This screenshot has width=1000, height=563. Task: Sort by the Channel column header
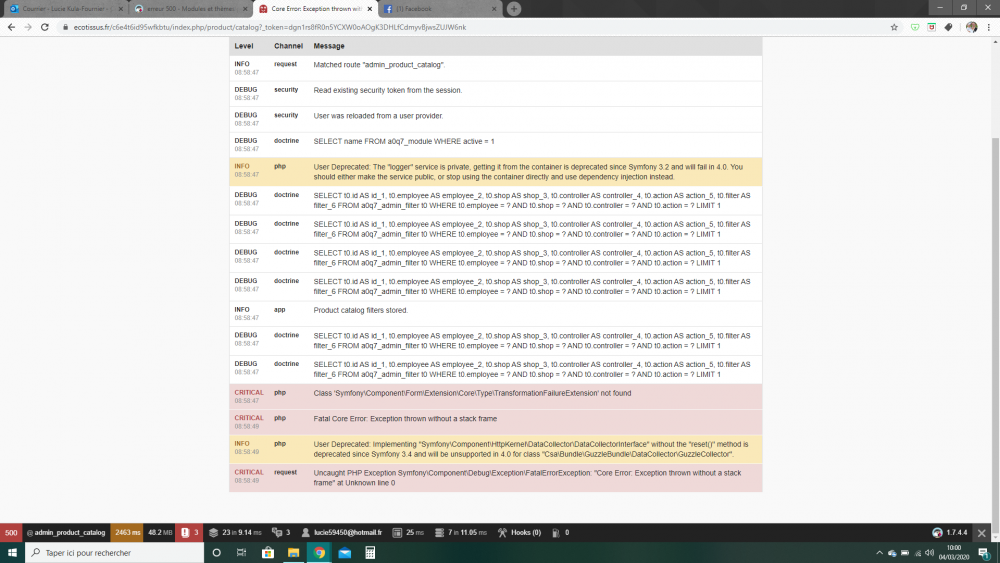point(288,46)
